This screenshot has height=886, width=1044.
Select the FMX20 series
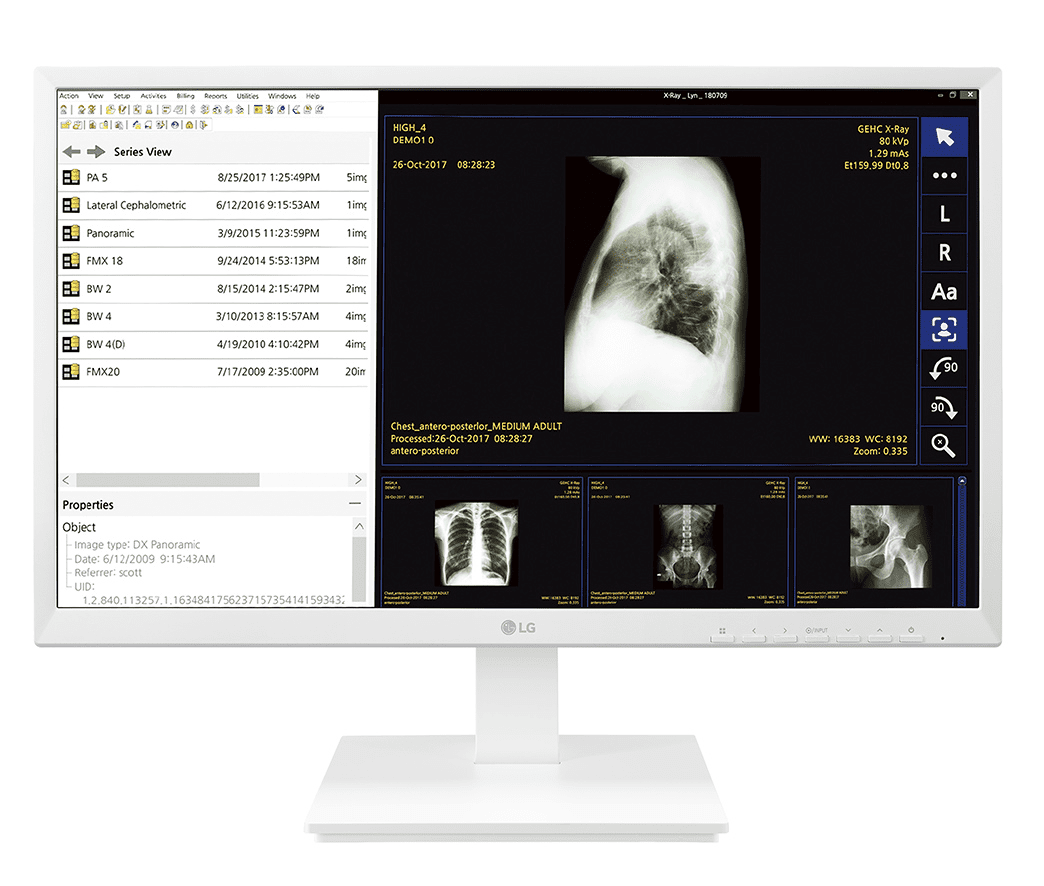pos(213,371)
